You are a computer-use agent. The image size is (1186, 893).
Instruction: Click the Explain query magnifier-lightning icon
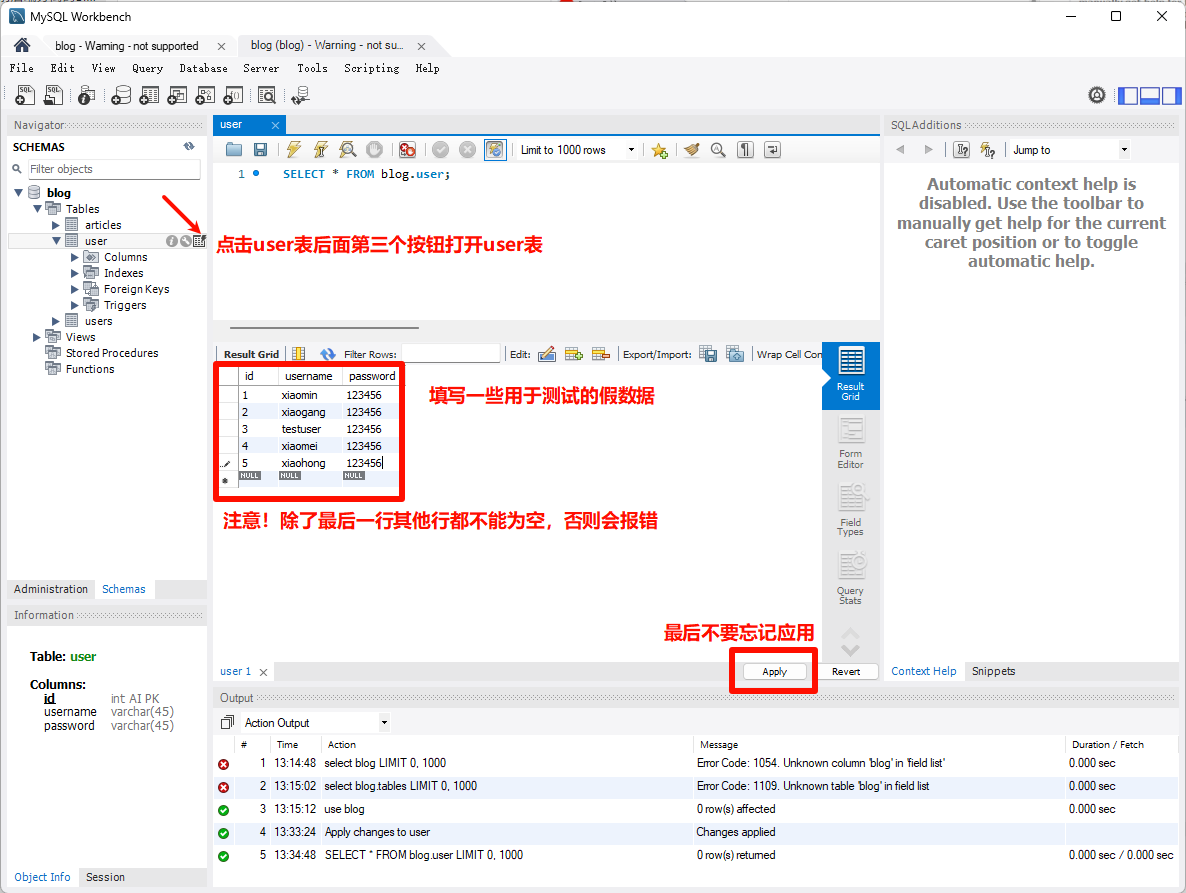pyautogui.click(x=347, y=150)
